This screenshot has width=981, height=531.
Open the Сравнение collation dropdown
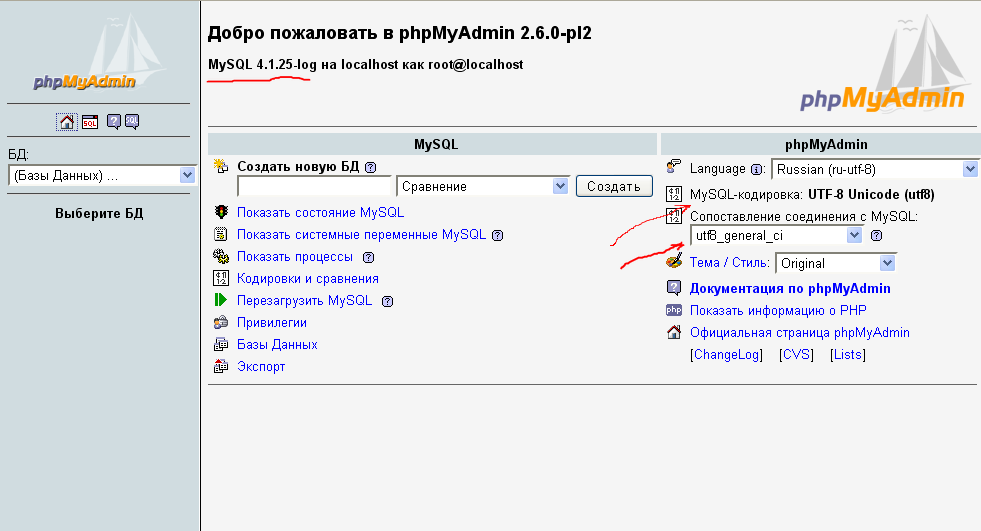482,186
